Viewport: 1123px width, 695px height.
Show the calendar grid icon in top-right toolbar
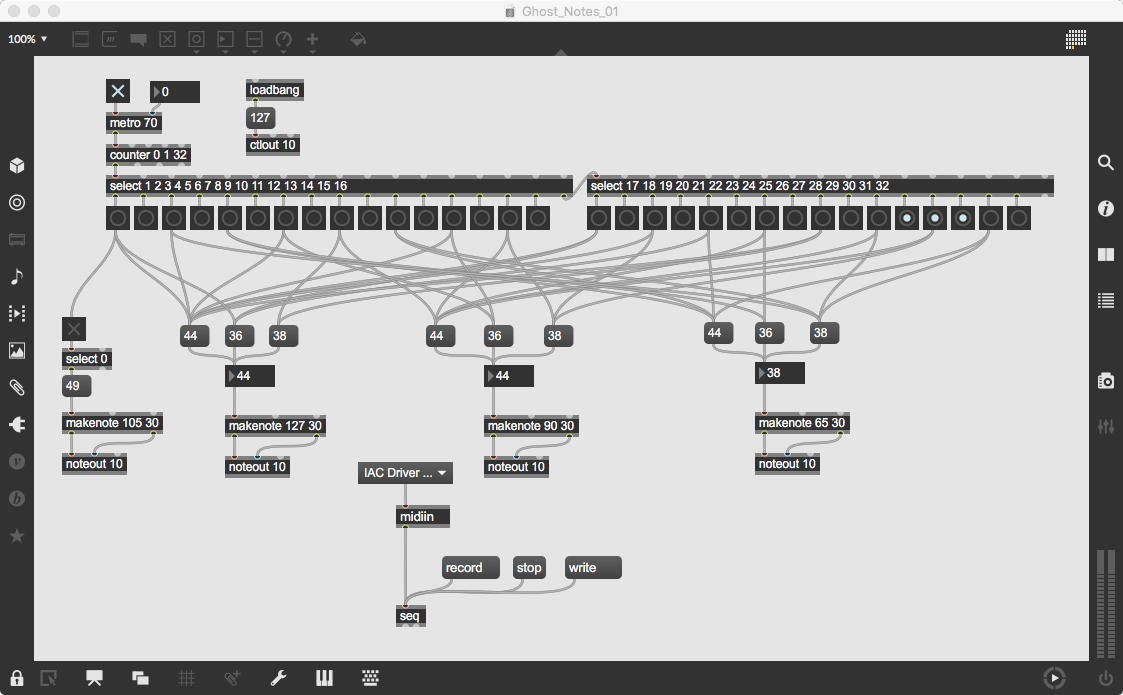click(1076, 39)
